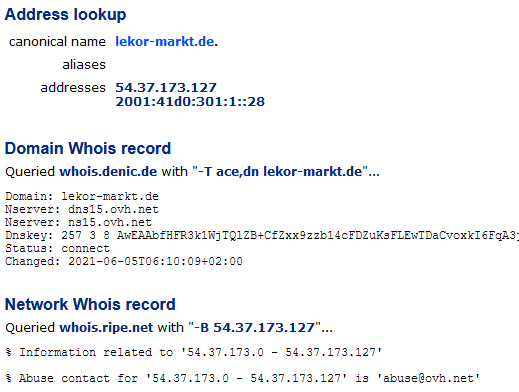Follow the whois.denic.de server link
The width and height of the screenshot is (519, 392).
point(108,172)
